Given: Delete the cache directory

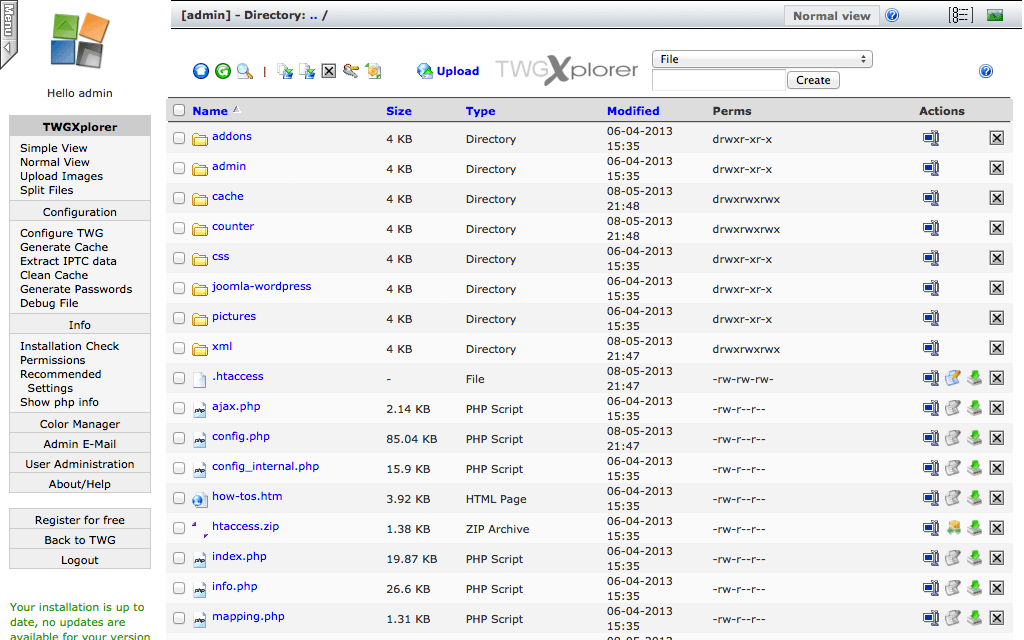Looking at the screenshot, I should 996,198.
